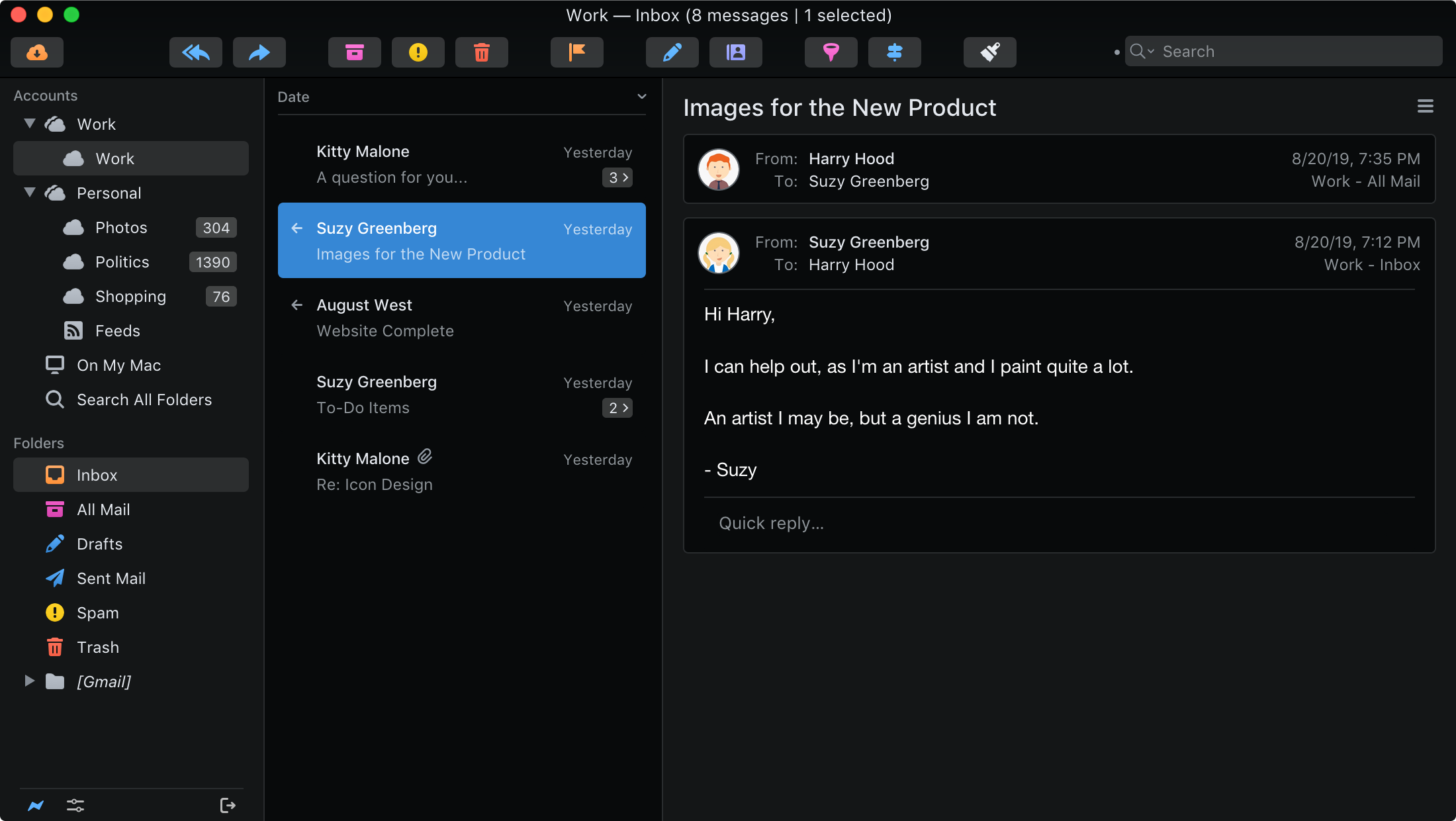Archive message with the pink box icon
This screenshot has height=821, width=1456.
[x=355, y=52]
